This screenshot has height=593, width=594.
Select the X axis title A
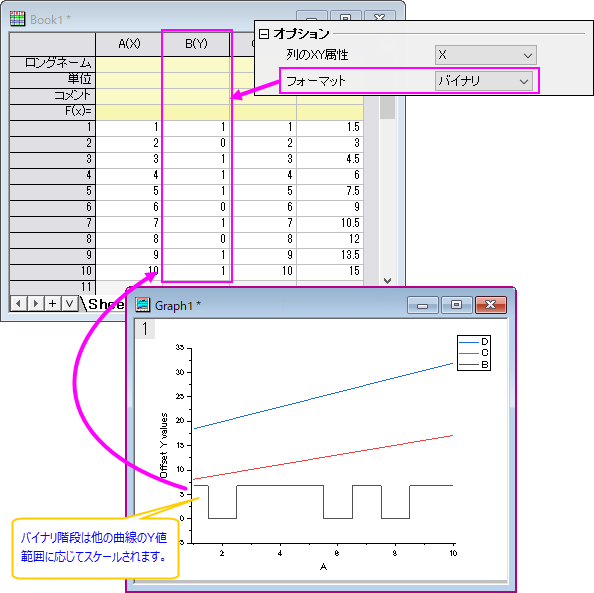(323, 567)
